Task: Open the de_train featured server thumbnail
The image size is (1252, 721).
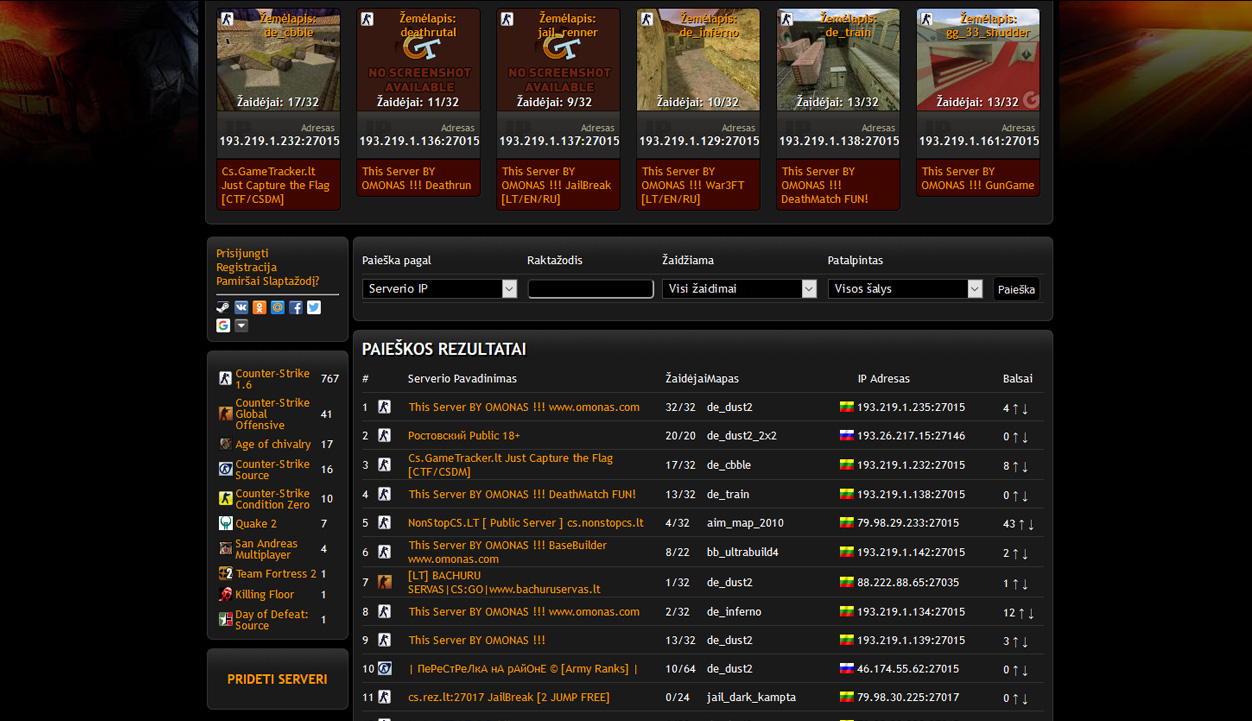Action: pyautogui.click(x=838, y=60)
